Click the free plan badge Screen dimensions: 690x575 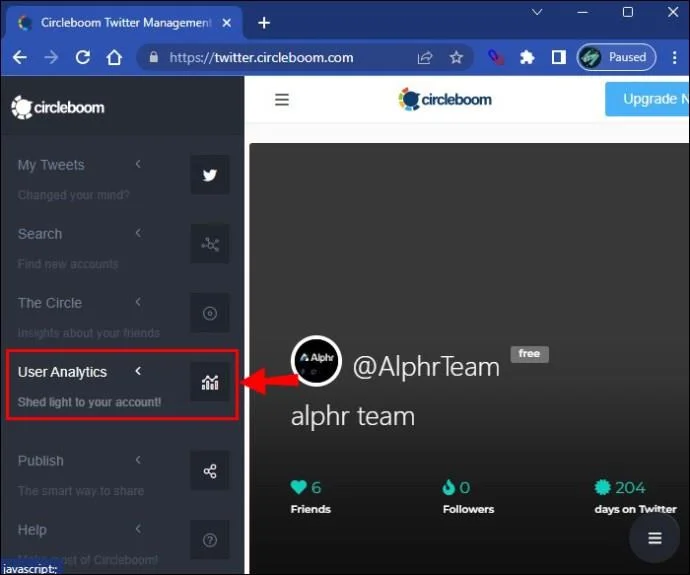pos(529,354)
